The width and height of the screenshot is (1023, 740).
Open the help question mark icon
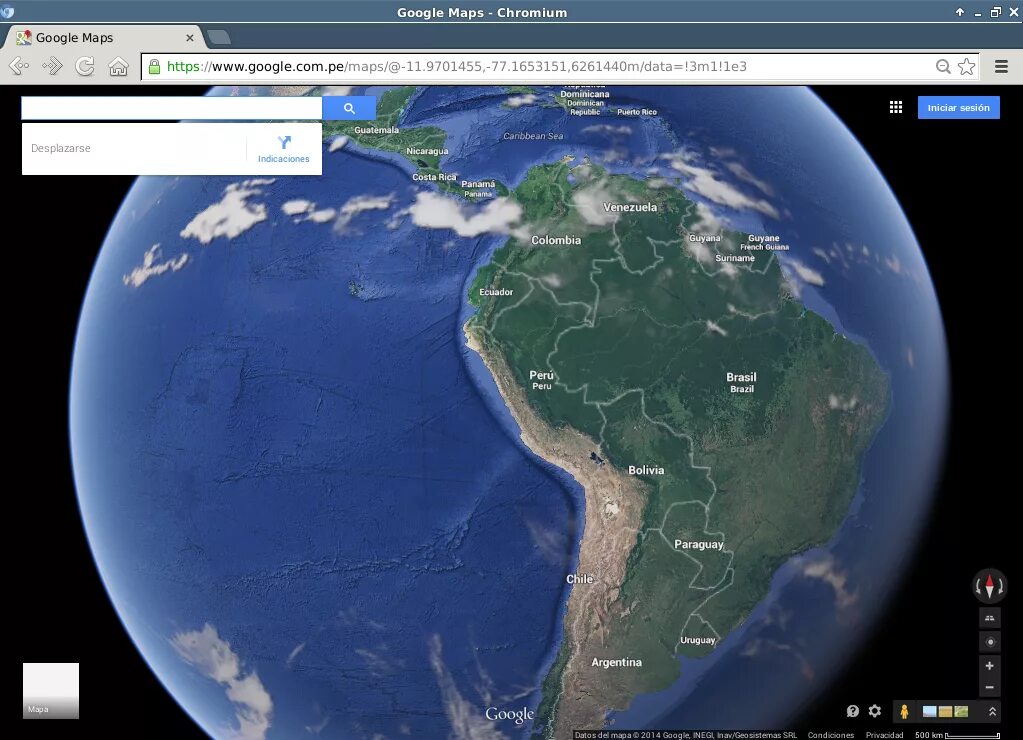click(853, 711)
